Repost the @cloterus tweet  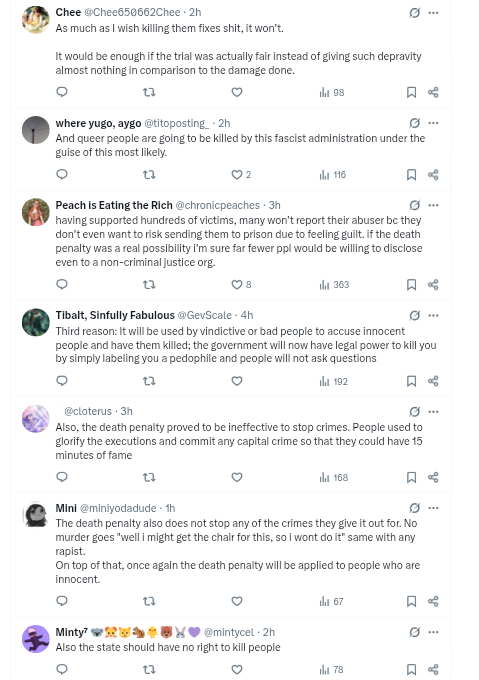point(149,477)
